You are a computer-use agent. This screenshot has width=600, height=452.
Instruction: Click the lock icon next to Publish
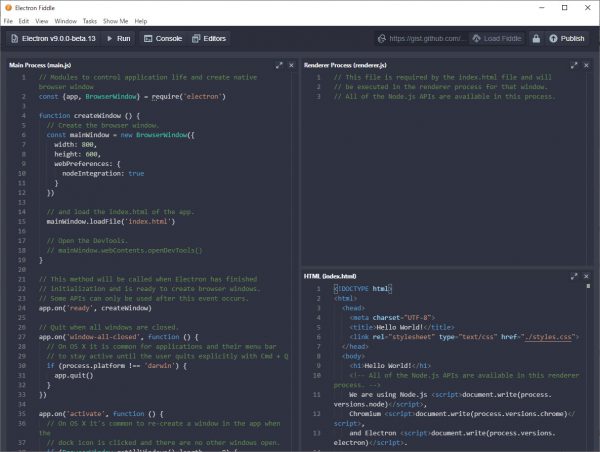coord(536,39)
